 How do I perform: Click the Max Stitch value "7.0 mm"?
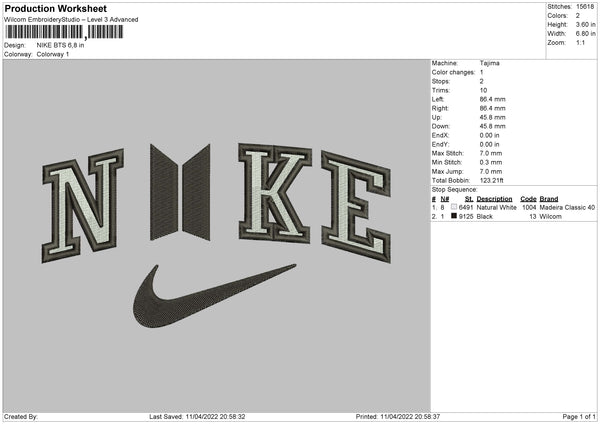[491, 153]
